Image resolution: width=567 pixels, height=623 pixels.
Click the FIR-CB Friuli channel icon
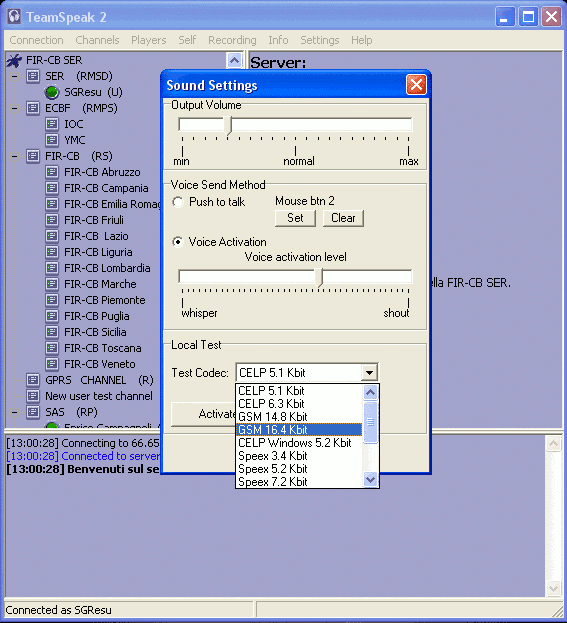(x=52, y=220)
